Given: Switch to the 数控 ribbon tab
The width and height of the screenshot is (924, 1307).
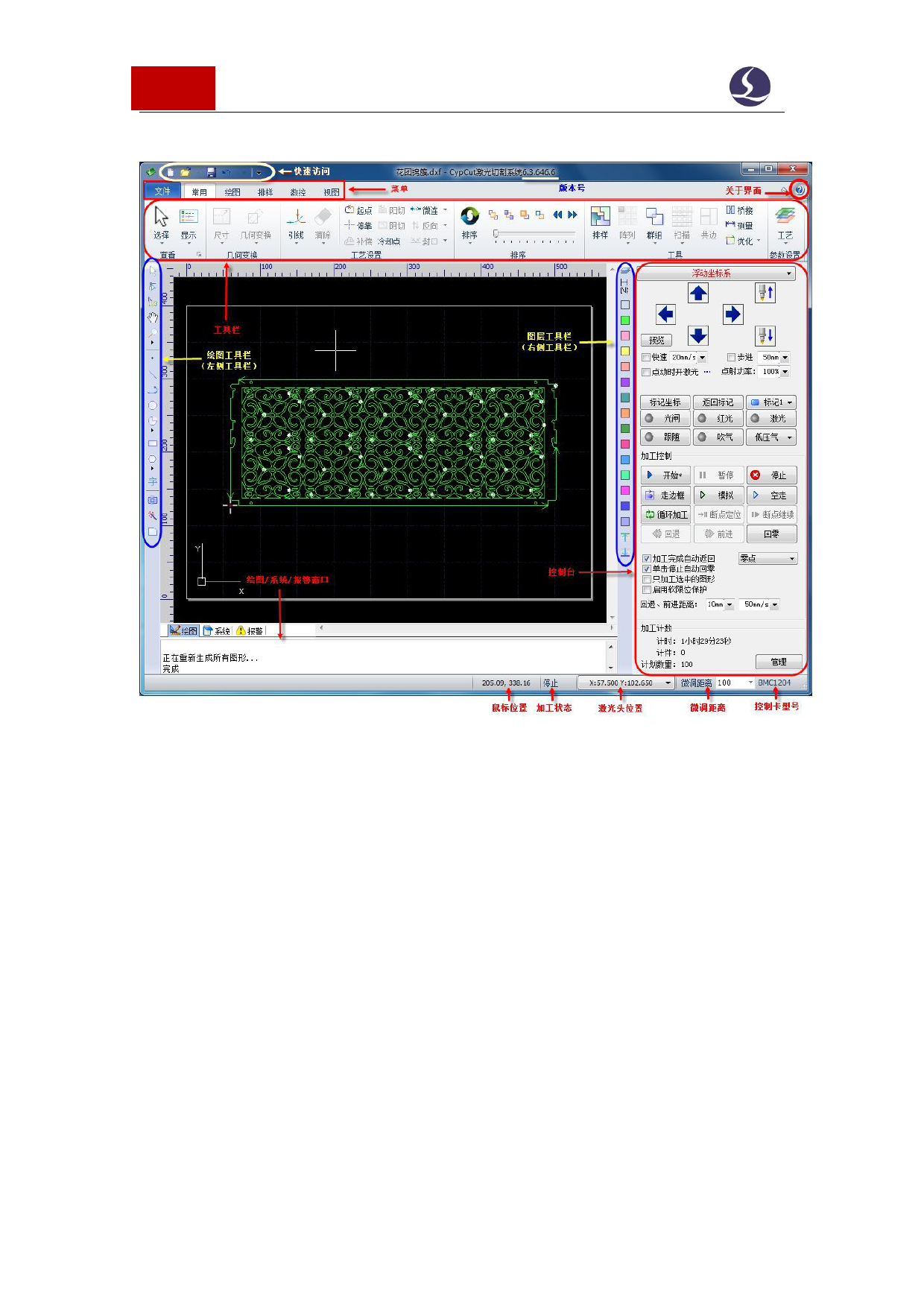Looking at the screenshot, I should pos(298,192).
